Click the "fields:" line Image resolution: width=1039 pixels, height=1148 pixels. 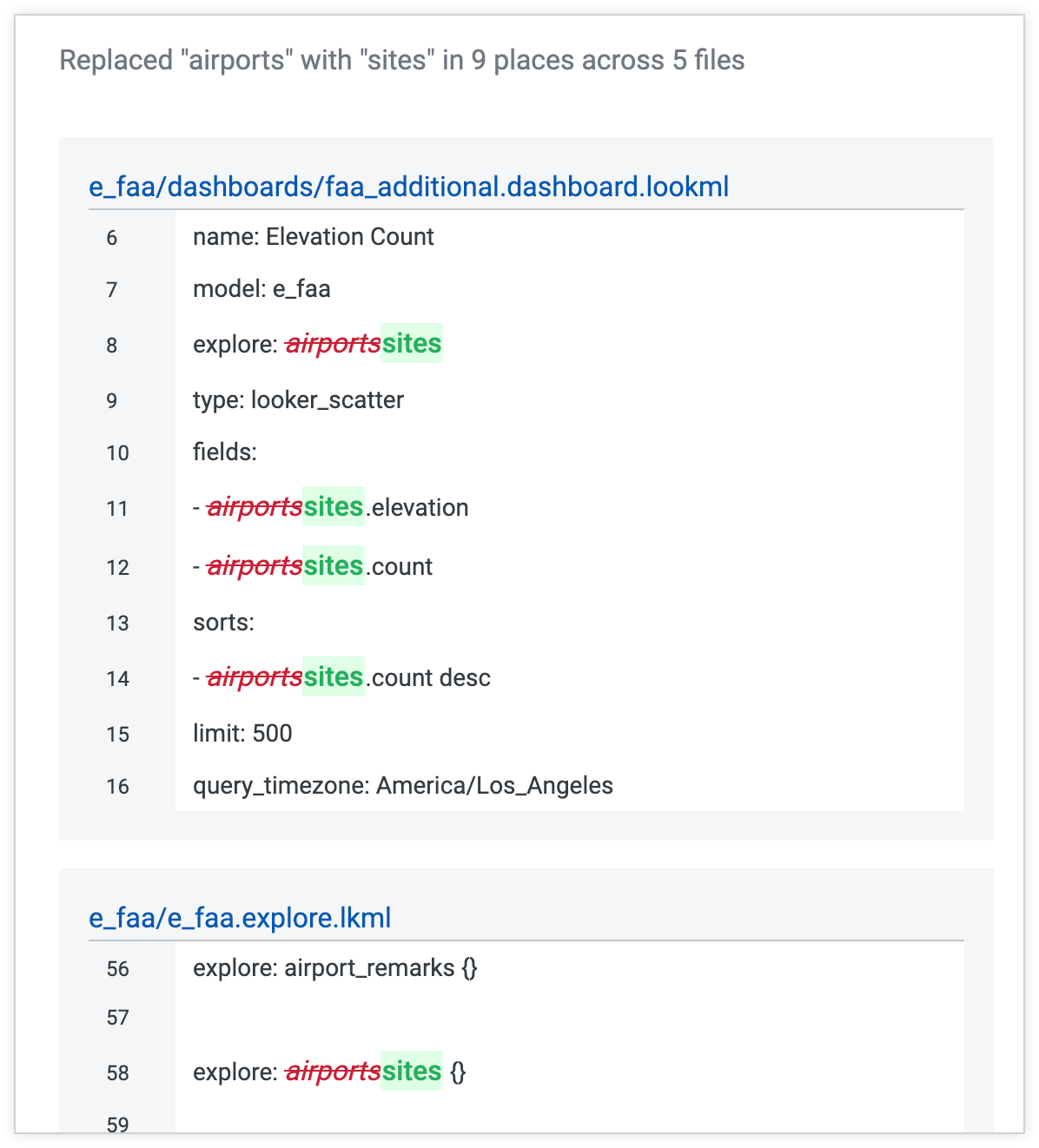click(x=225, y=452)
